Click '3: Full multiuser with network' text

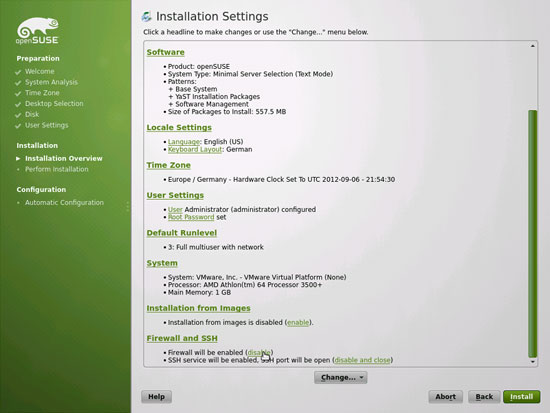[216, 247]
